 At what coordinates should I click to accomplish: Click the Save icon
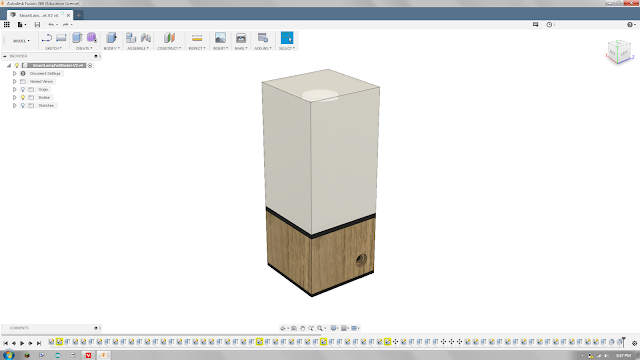(37, 24)
